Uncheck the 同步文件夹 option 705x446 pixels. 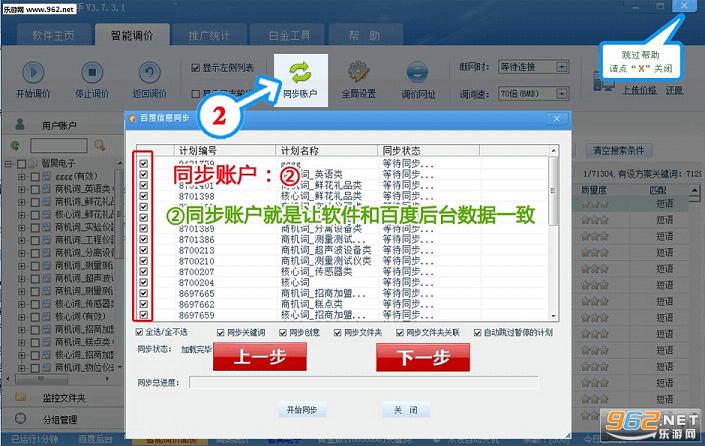(x=338, y=333)
